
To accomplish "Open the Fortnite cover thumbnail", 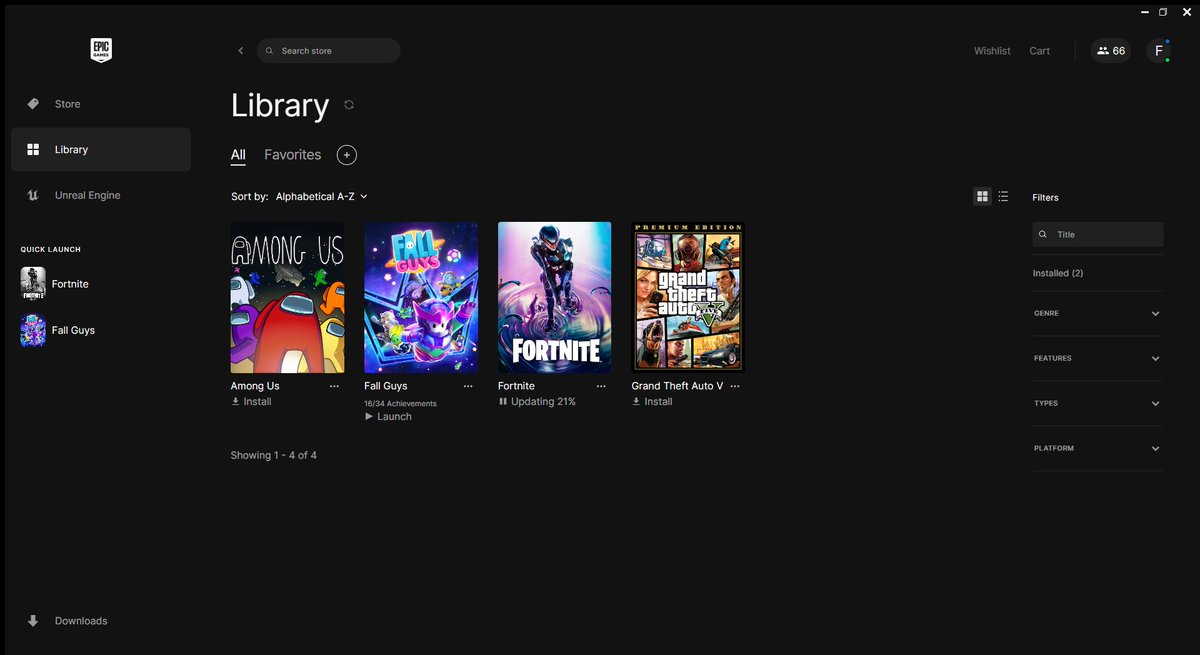I will pyautogui.click(x=555, y=297).
